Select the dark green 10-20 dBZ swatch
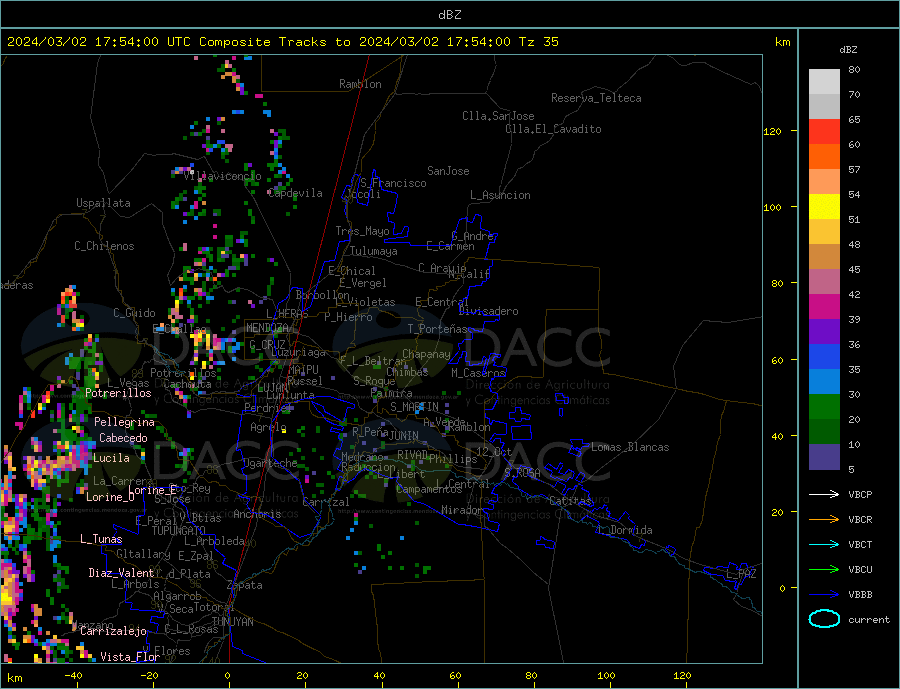The width and height of the screenshot is (900, 689). 824,431
